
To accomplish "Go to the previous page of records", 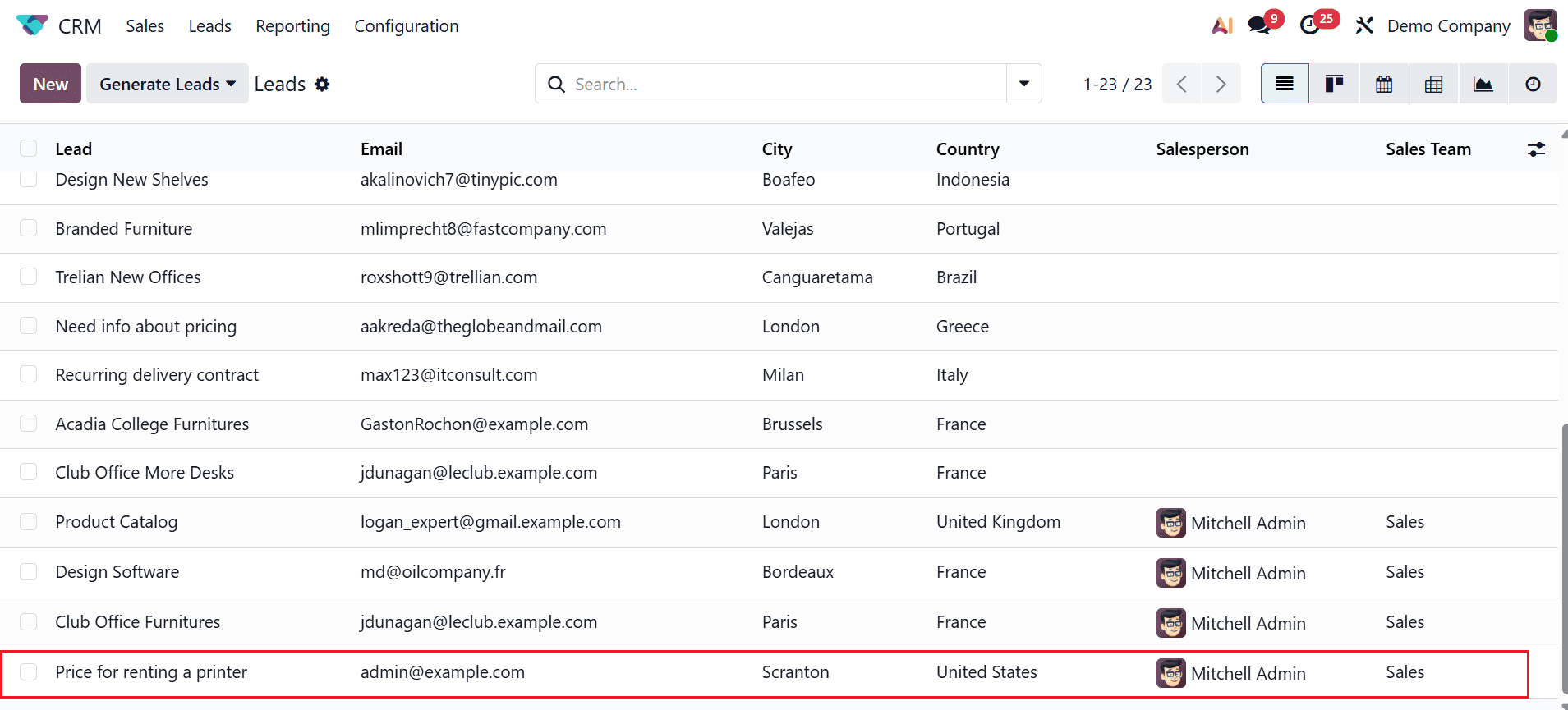I will (x=1182, y=84).
